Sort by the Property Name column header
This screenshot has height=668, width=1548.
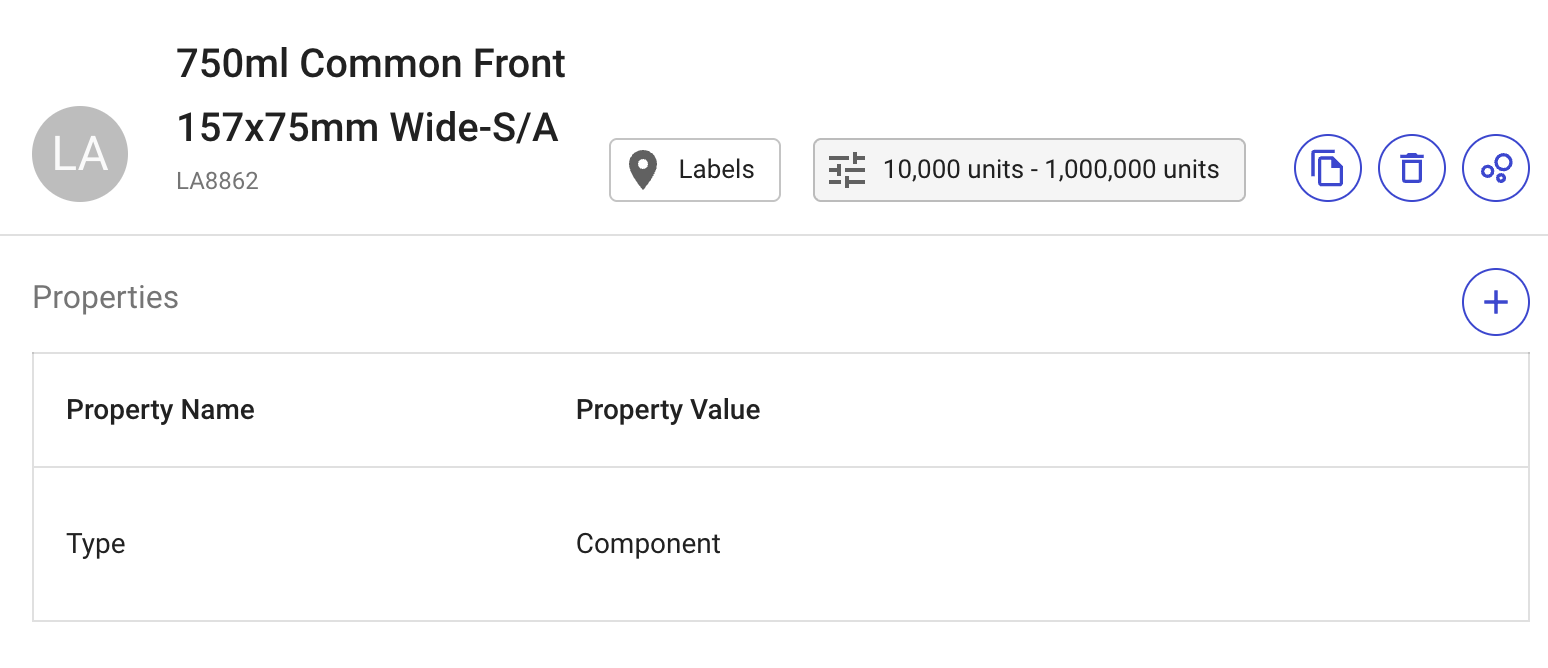160,410
